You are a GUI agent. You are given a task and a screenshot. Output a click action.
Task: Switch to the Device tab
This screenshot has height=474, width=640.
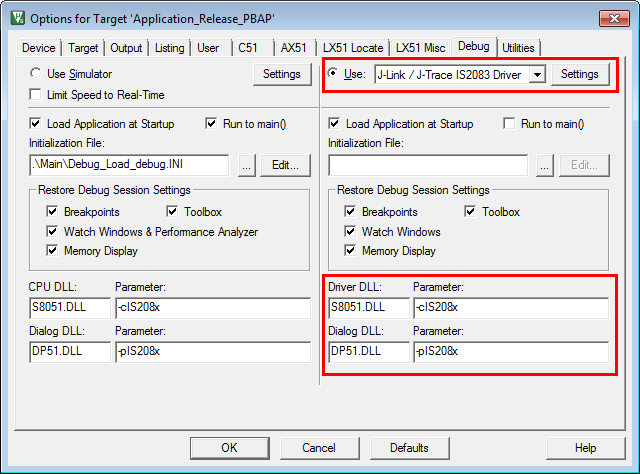(39, 48)
